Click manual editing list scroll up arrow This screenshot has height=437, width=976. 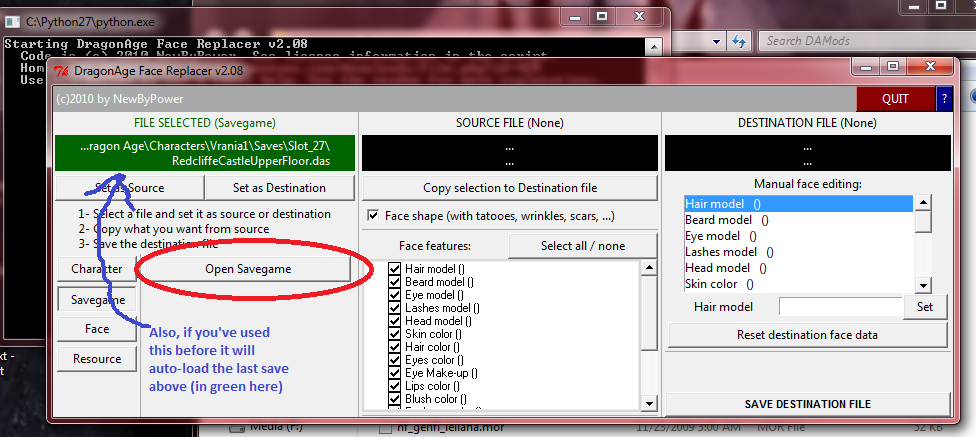pyautogui.click(x=924, y=202)
